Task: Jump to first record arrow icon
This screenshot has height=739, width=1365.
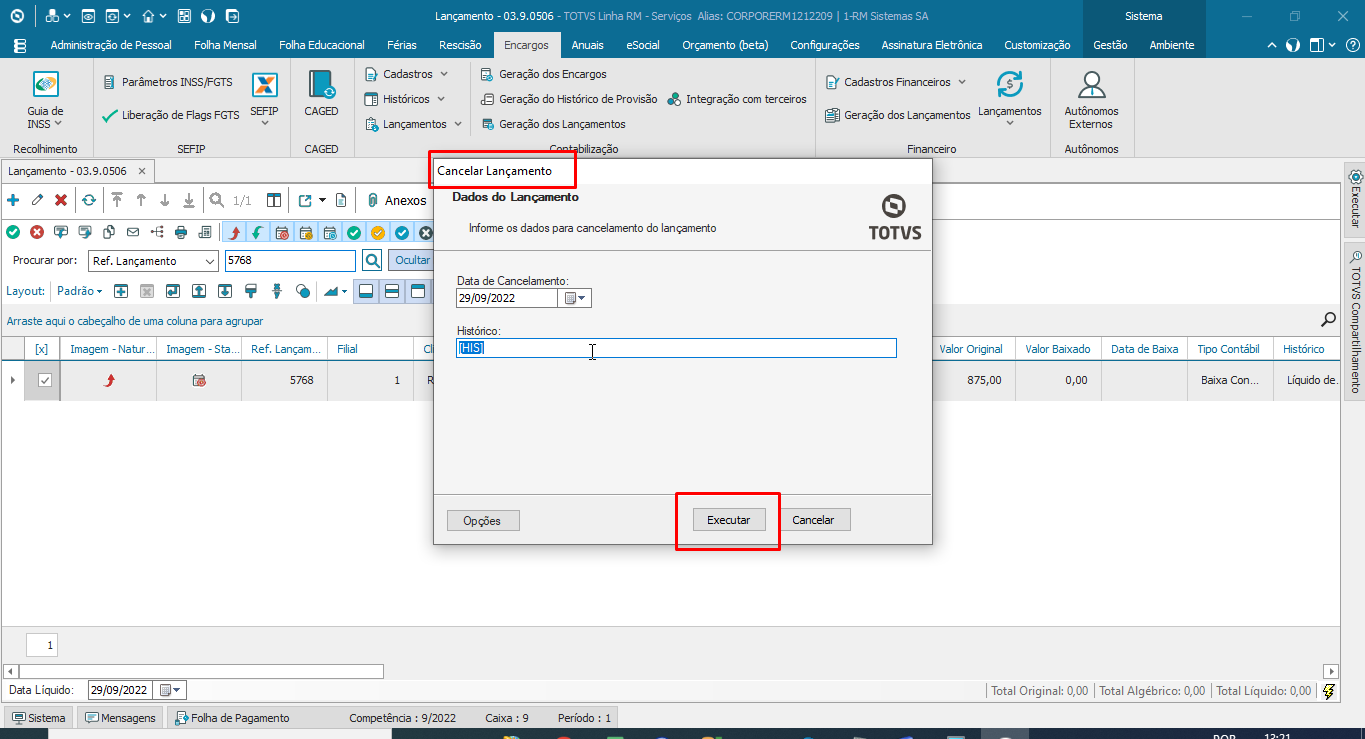Action: tap(117, 200)
